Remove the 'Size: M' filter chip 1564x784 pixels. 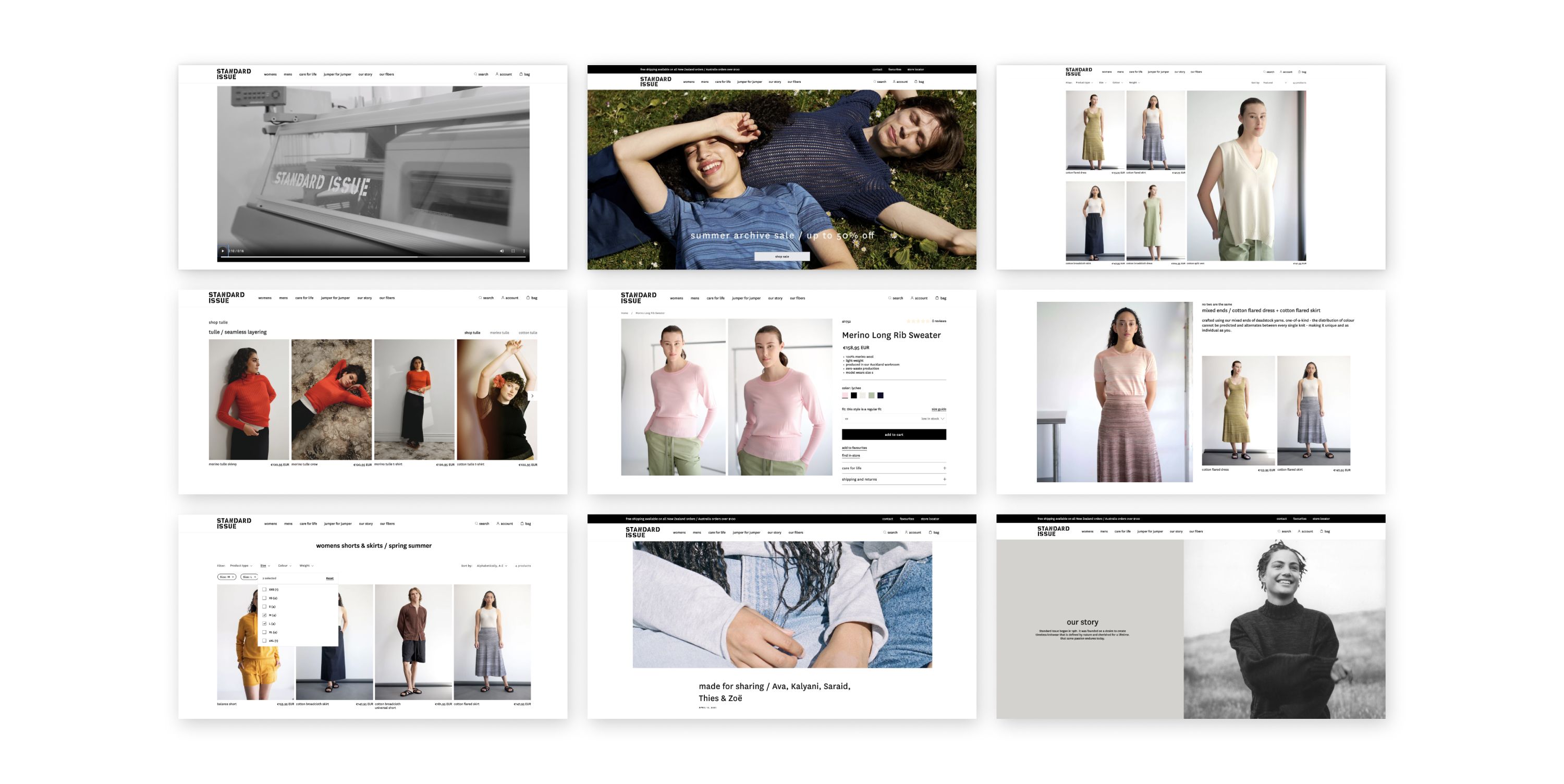(233, 577)
